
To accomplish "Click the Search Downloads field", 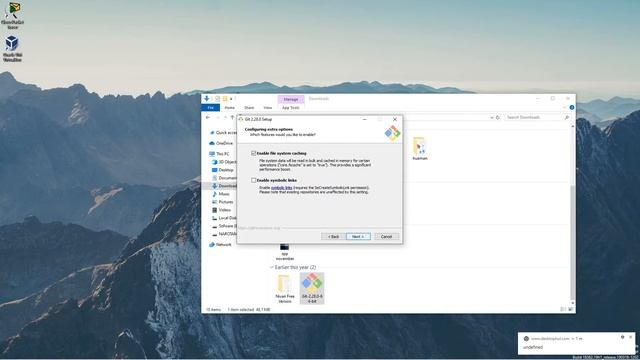I will pos(538,118).
